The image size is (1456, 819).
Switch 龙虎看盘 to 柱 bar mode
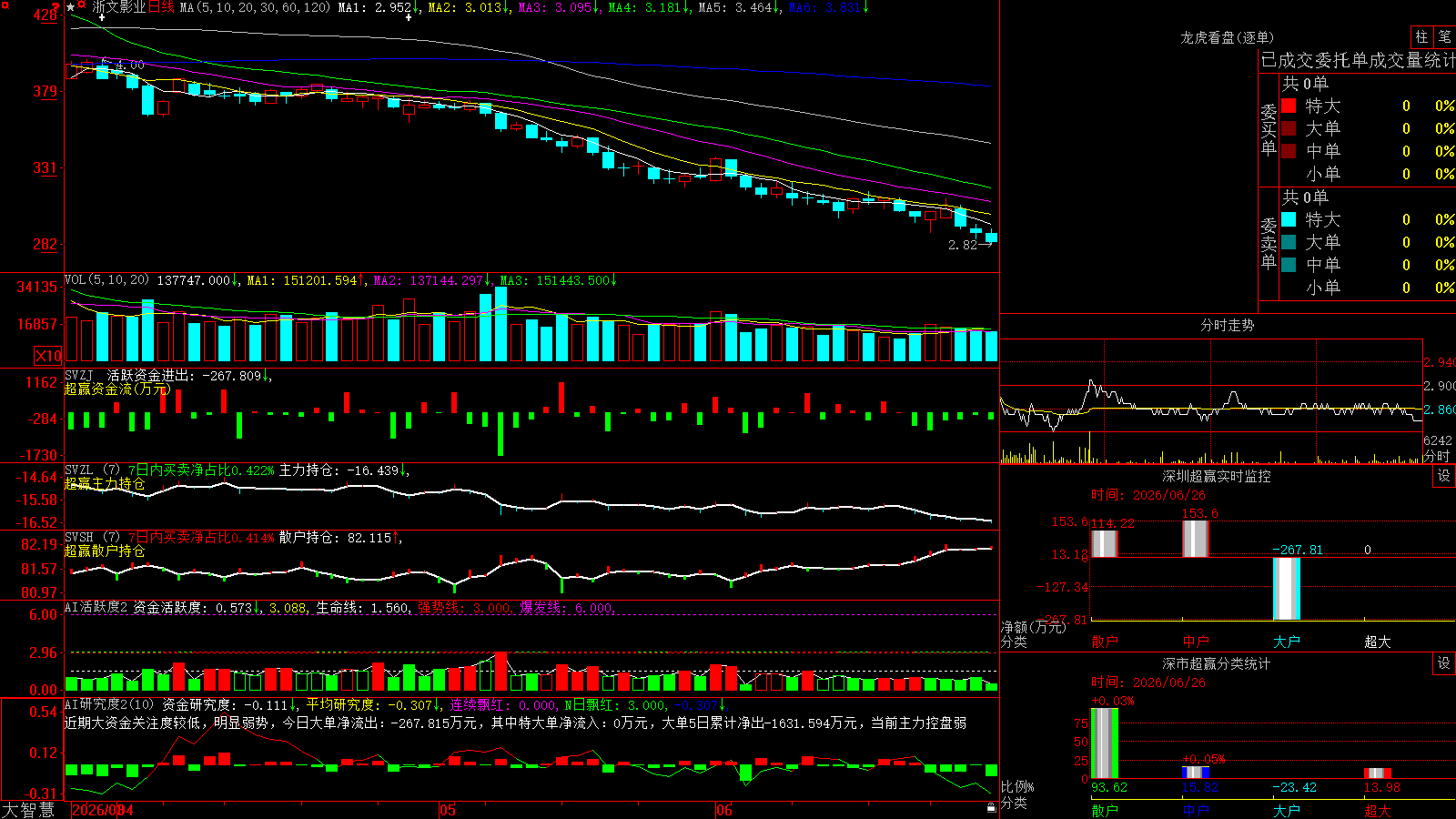pyautogui.click(x=1421, y=36)
